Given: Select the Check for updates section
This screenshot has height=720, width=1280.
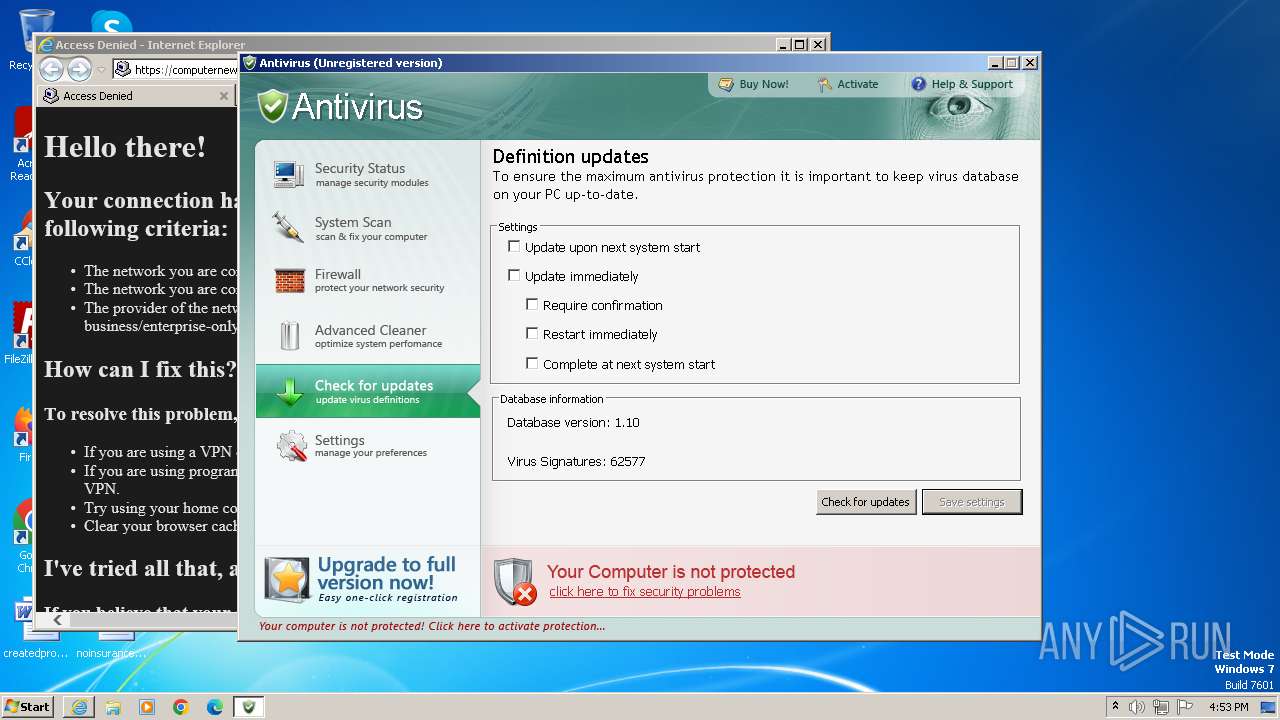Looking at the screenshot, I should point(368,391).
